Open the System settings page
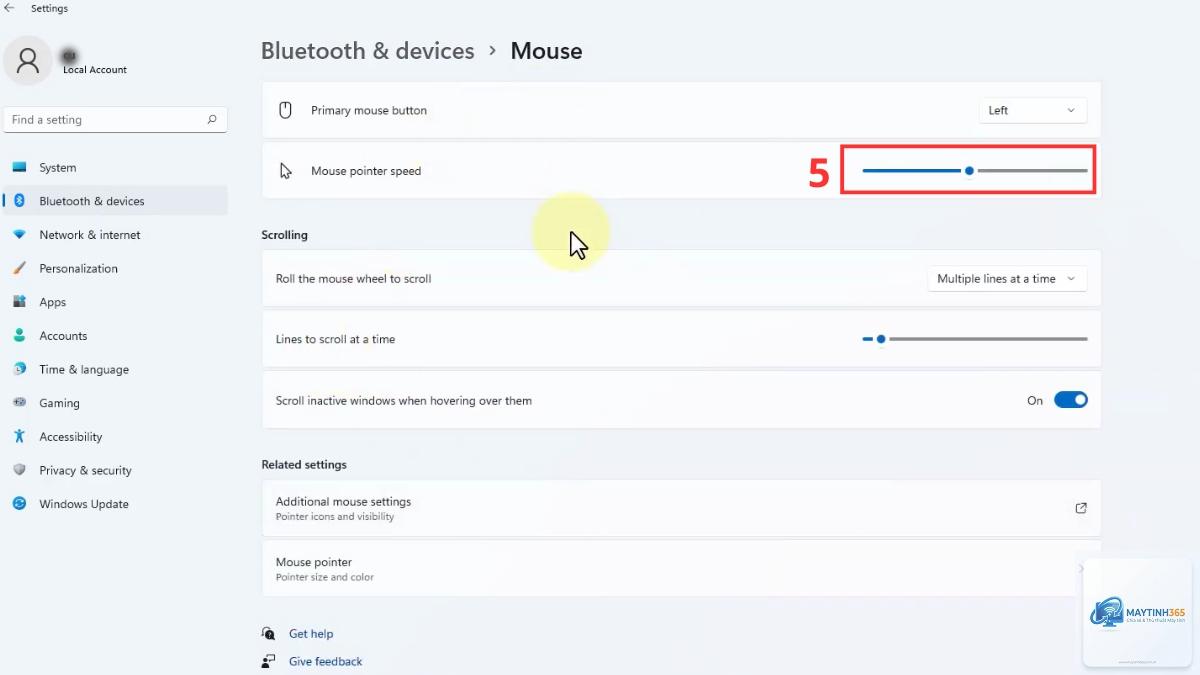This screenshot has width=1200, height=675. 116,168
